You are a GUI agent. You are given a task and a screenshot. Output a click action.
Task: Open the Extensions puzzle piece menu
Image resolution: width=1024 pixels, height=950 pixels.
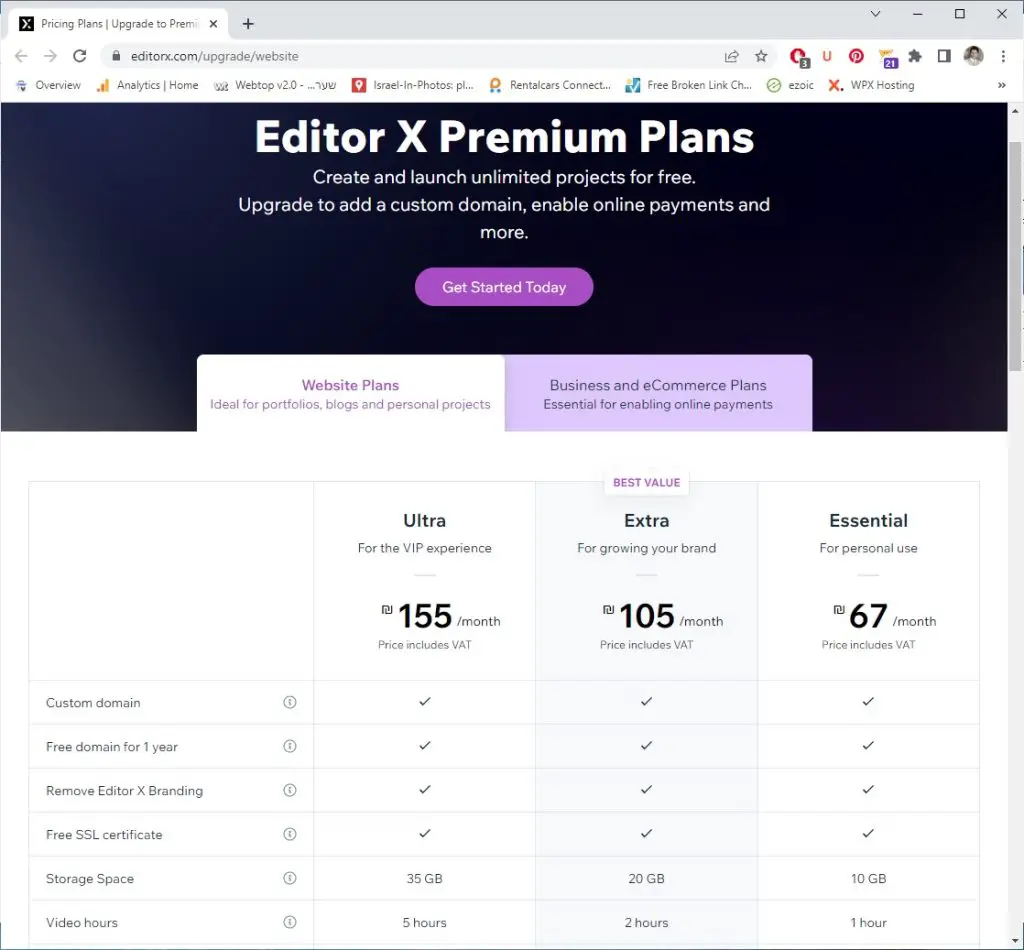click(x=915, y=56)
